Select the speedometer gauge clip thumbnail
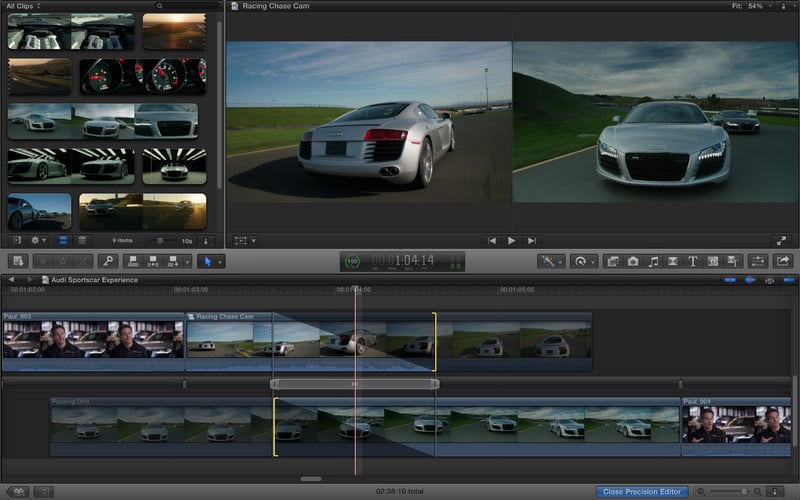Viewport: 800px width, 500px height. 142,76
